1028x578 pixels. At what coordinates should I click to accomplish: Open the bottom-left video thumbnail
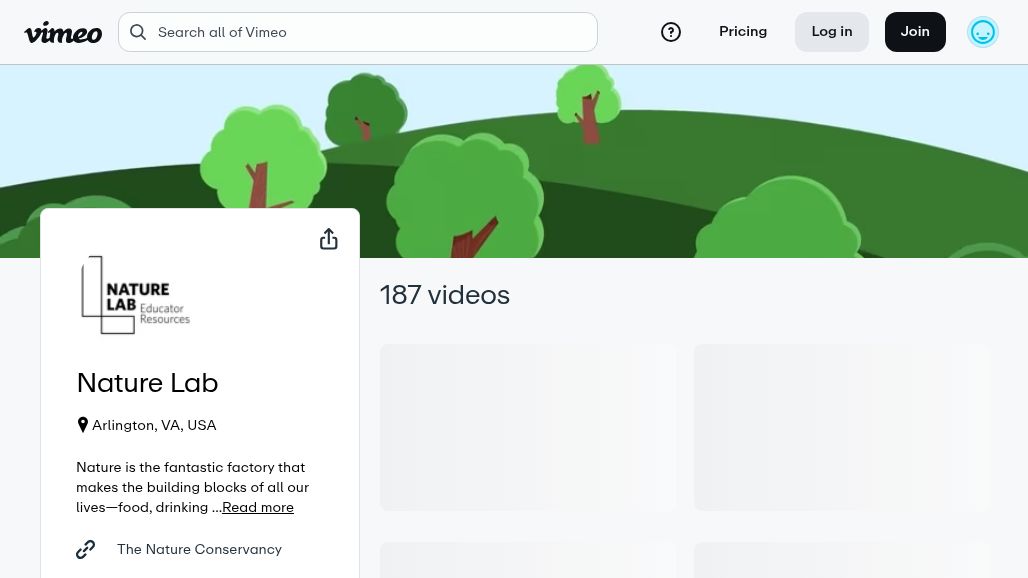[527, 560]
